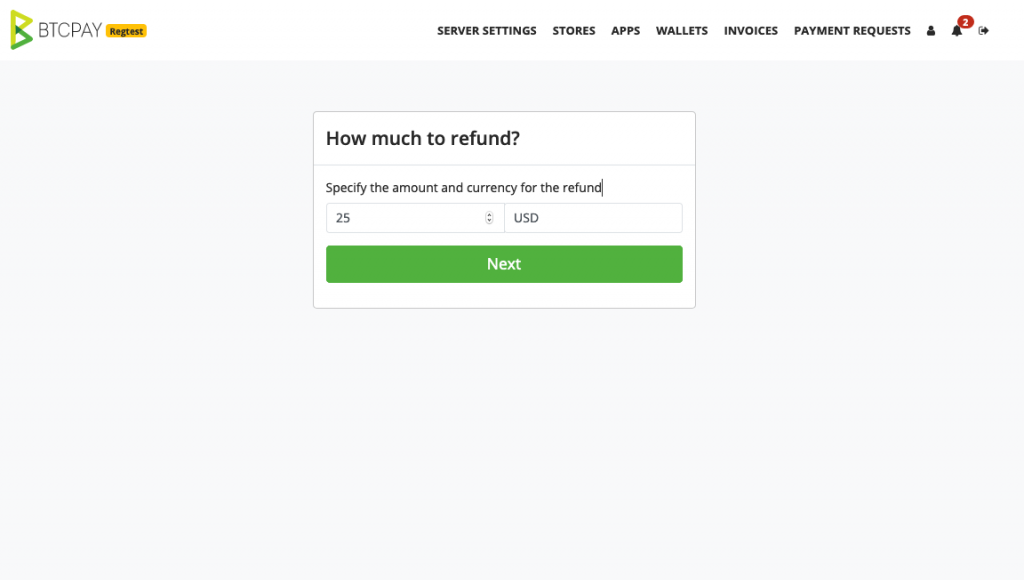The width and height of the screenshot is (1024, 580).
Task: Navigate to Wallets
Action: [x=681, y=31]
